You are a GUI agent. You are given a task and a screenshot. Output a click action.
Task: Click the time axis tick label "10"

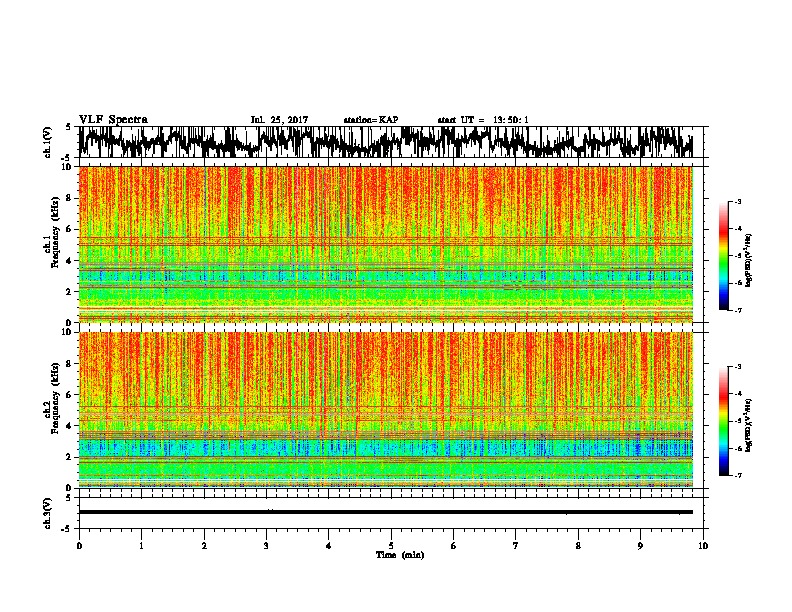(x=703, y=545)
